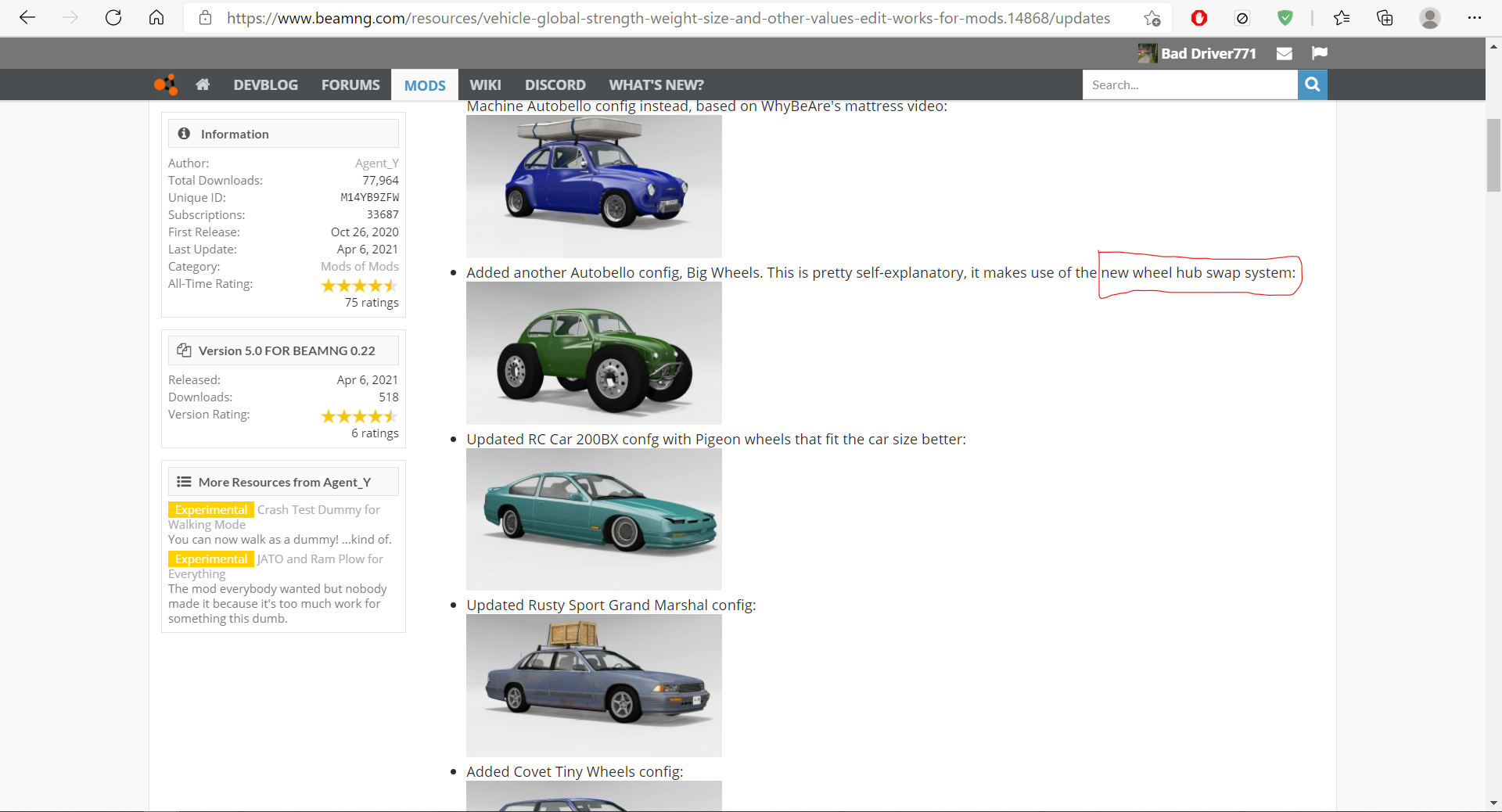
Task: Click the Information panel info icon
Action: click(x=184, y=134)
